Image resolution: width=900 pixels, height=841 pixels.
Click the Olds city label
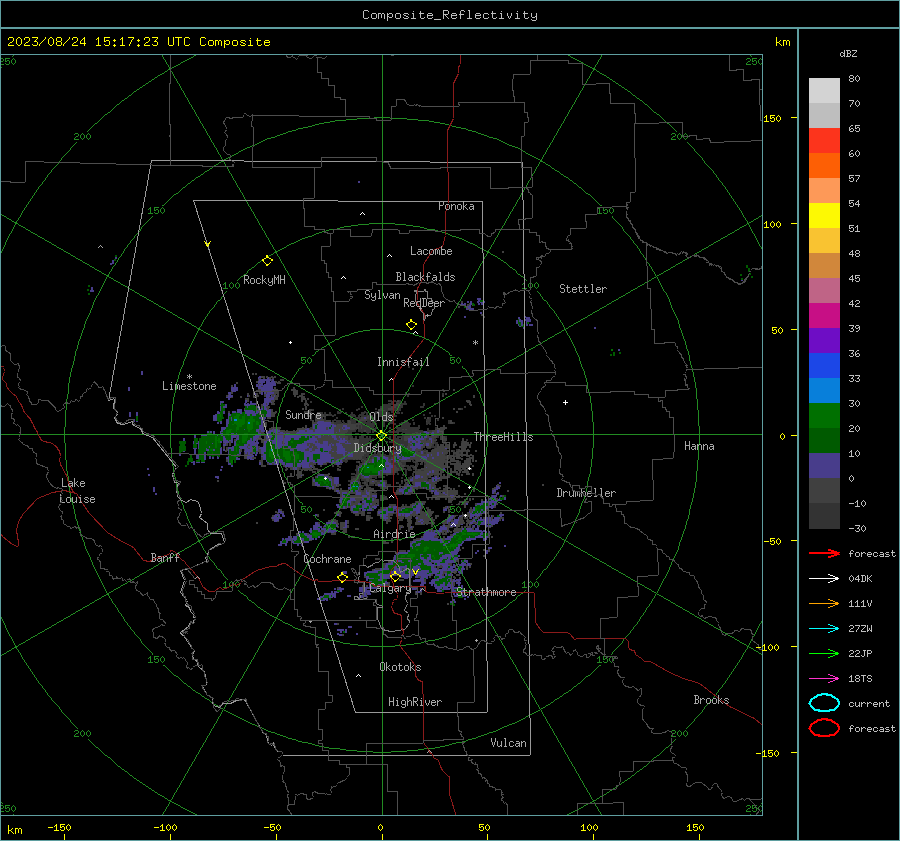(381, 417)
